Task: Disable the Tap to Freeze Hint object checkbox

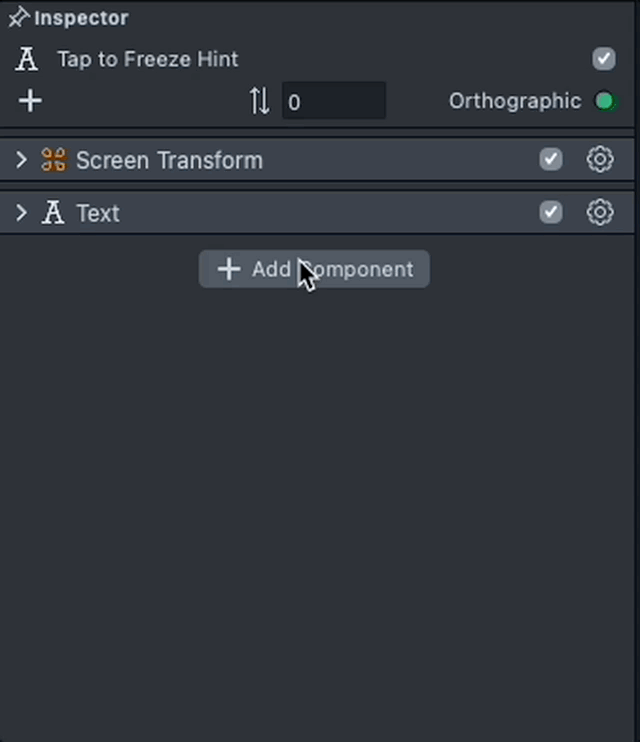Action: click(x=603, y=58)
